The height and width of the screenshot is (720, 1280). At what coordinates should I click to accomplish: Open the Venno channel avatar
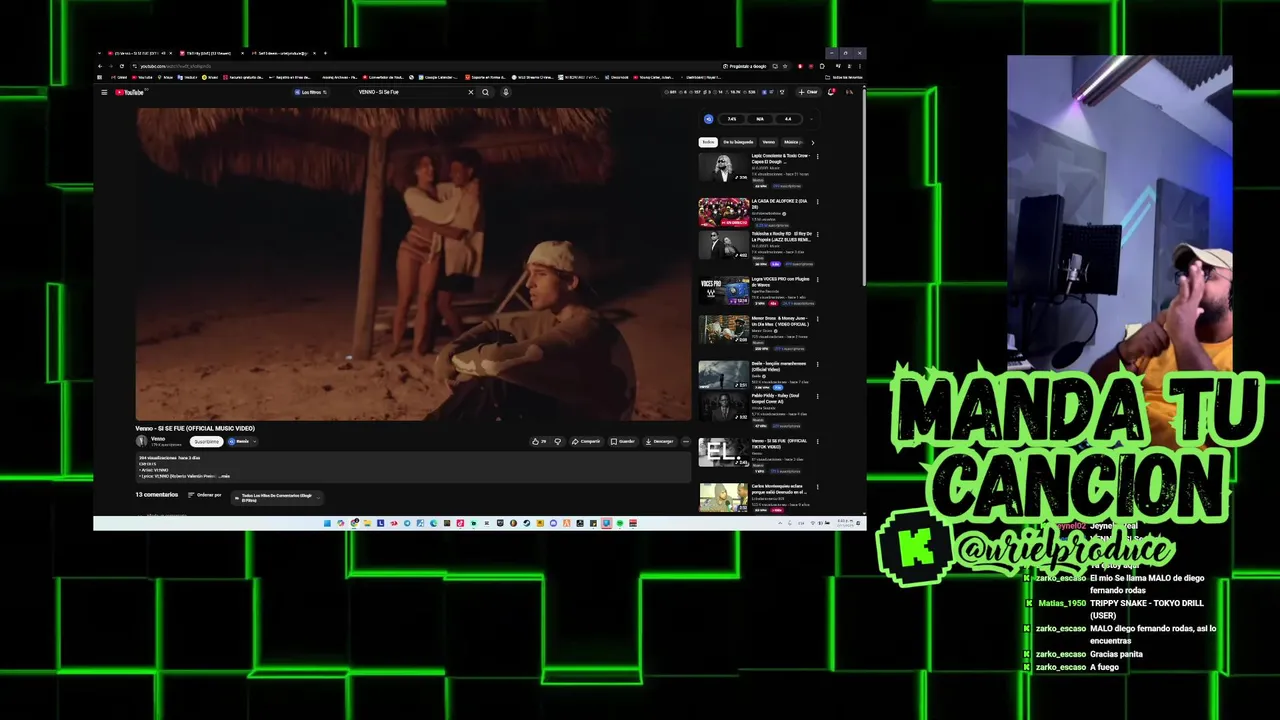[141, 441]
